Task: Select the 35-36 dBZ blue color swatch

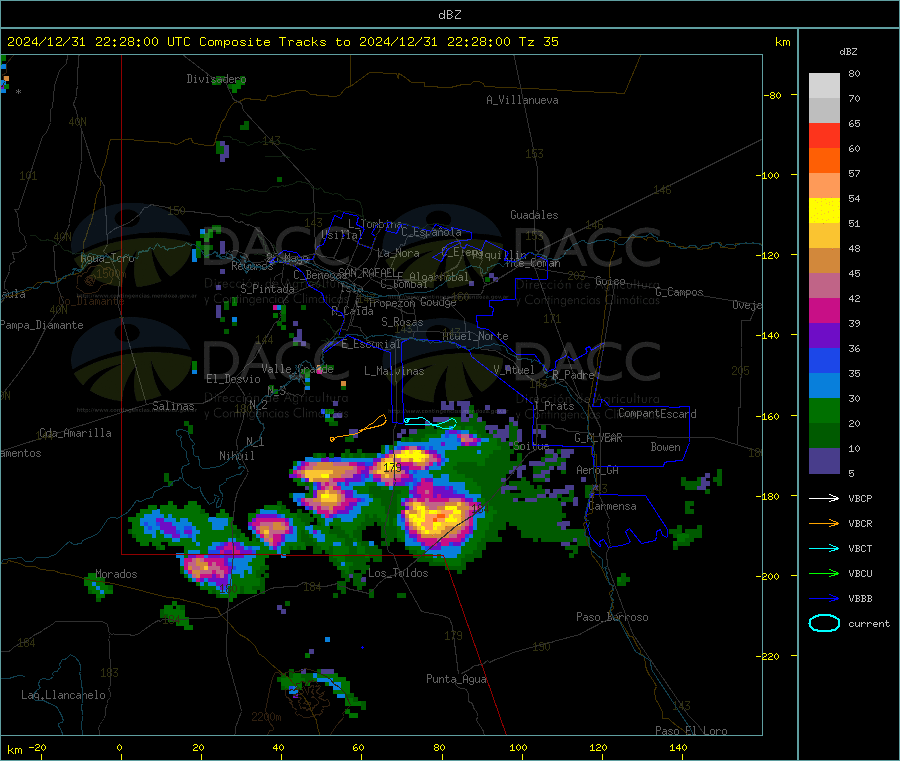Action: 824,360
